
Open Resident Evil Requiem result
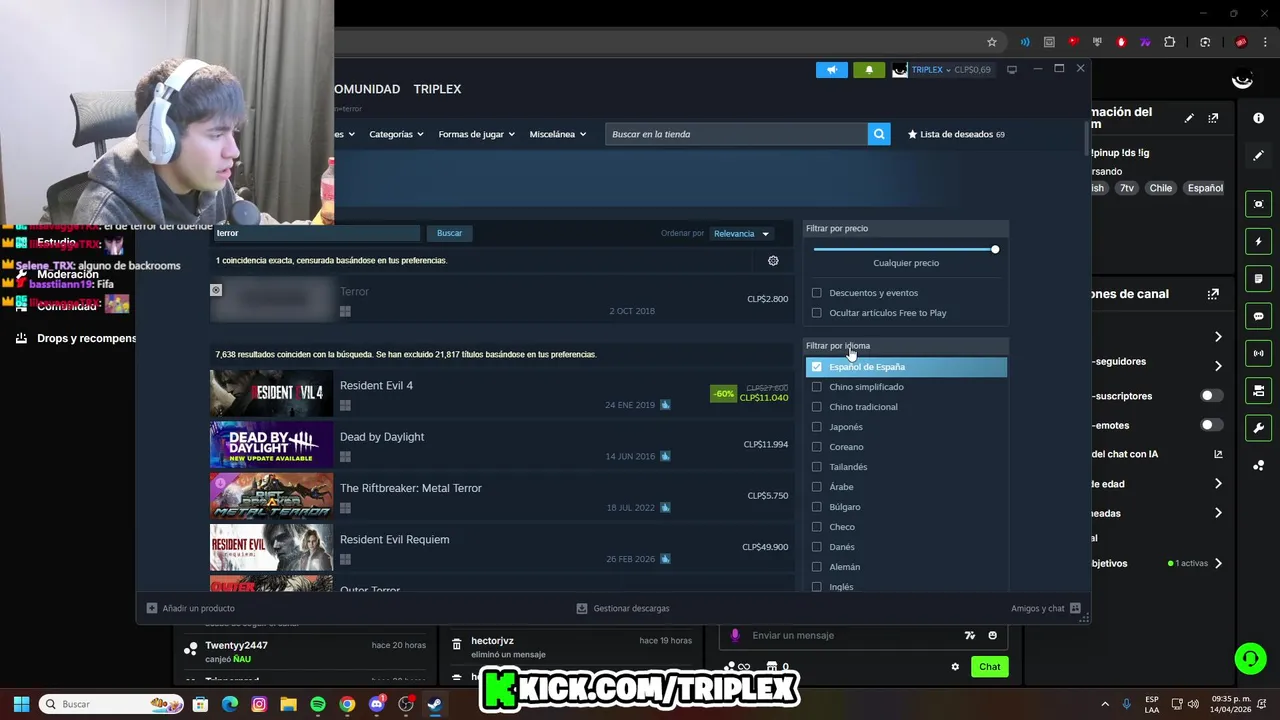pyautogui.click(x=500, y=548)
